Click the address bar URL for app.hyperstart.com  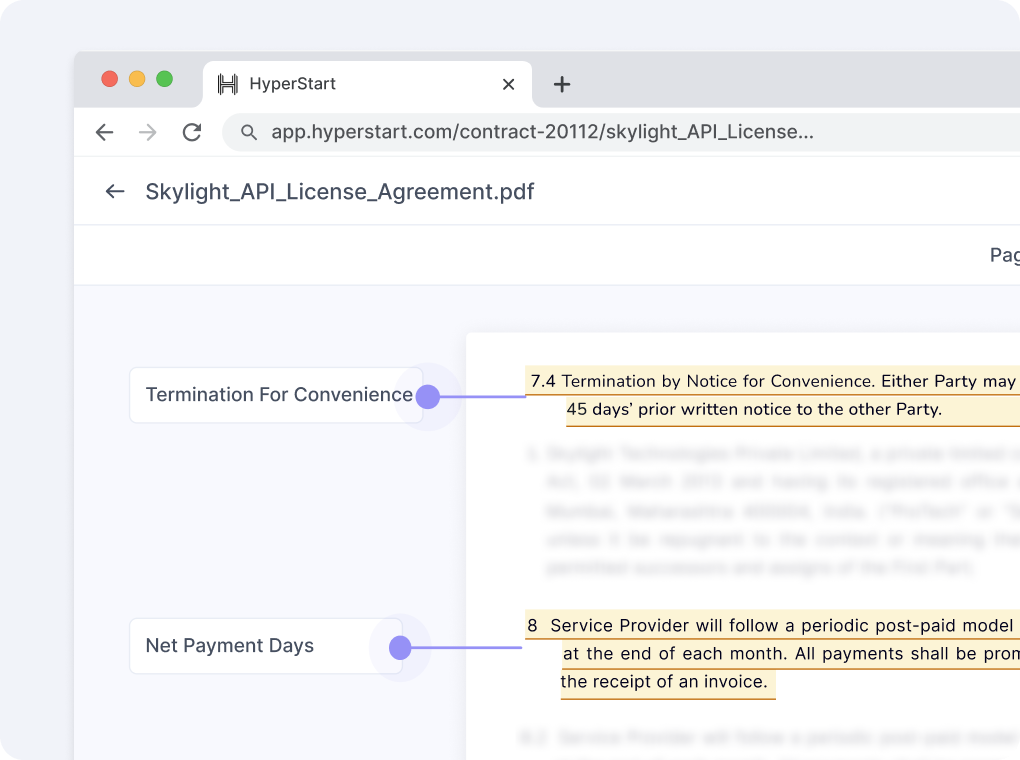pos(542,132)
